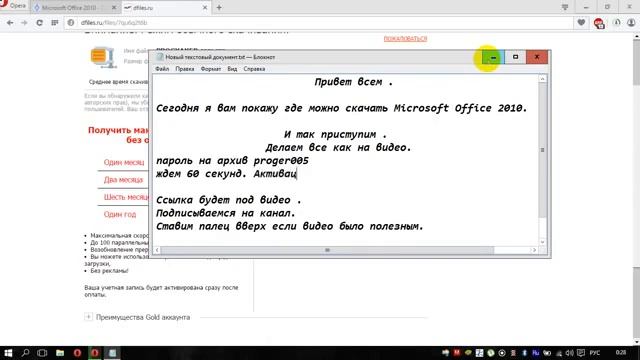The width and height of the screenshot is (640, 360).
Task: Open the first Opera taskbar icon
Action: point(77,353)
